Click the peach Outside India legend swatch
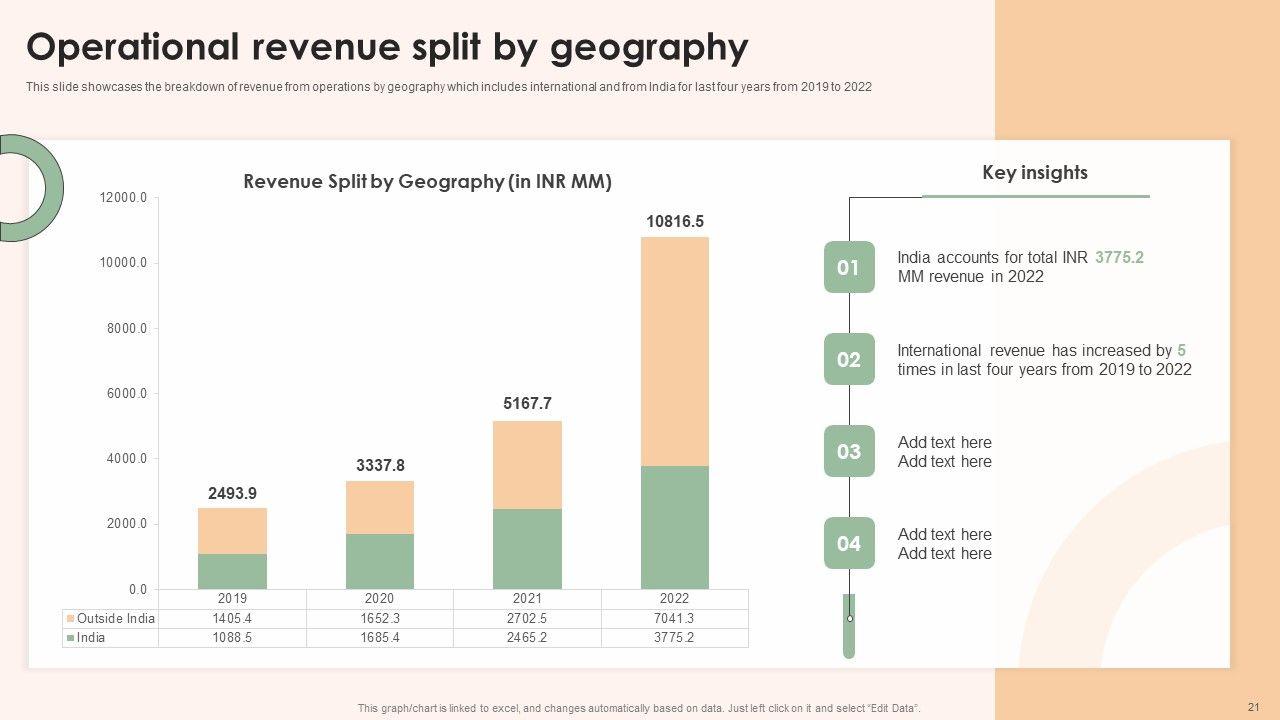Viewport: 1280px width, 720px height. click(70, 619)
